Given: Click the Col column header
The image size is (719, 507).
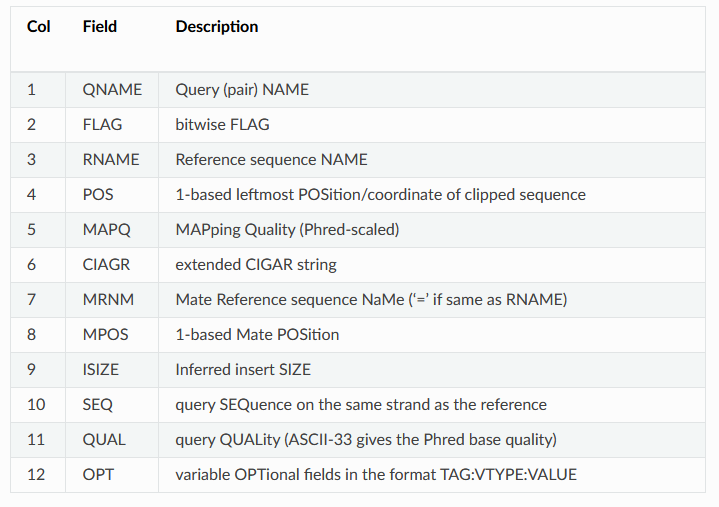Looking at the screenshot, I should click(39, 27).
